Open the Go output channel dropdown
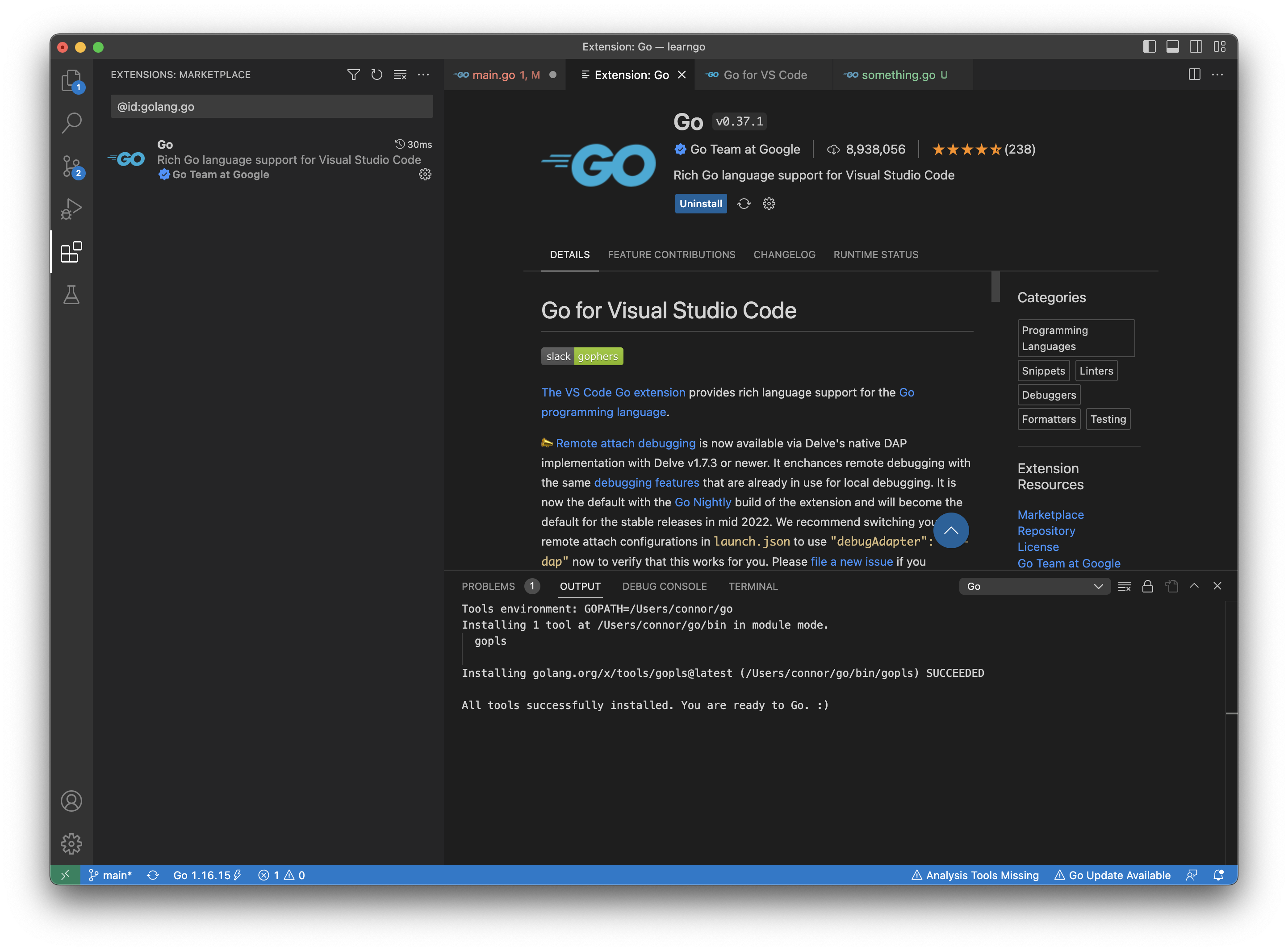 tap(1034, 586)
